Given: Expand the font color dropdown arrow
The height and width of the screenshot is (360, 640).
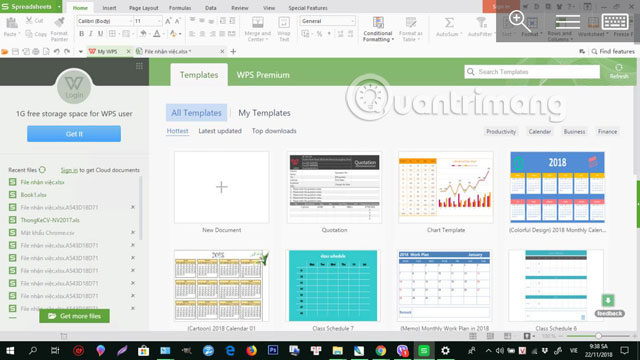Looking at the screenshot, I should coord(164,34).
